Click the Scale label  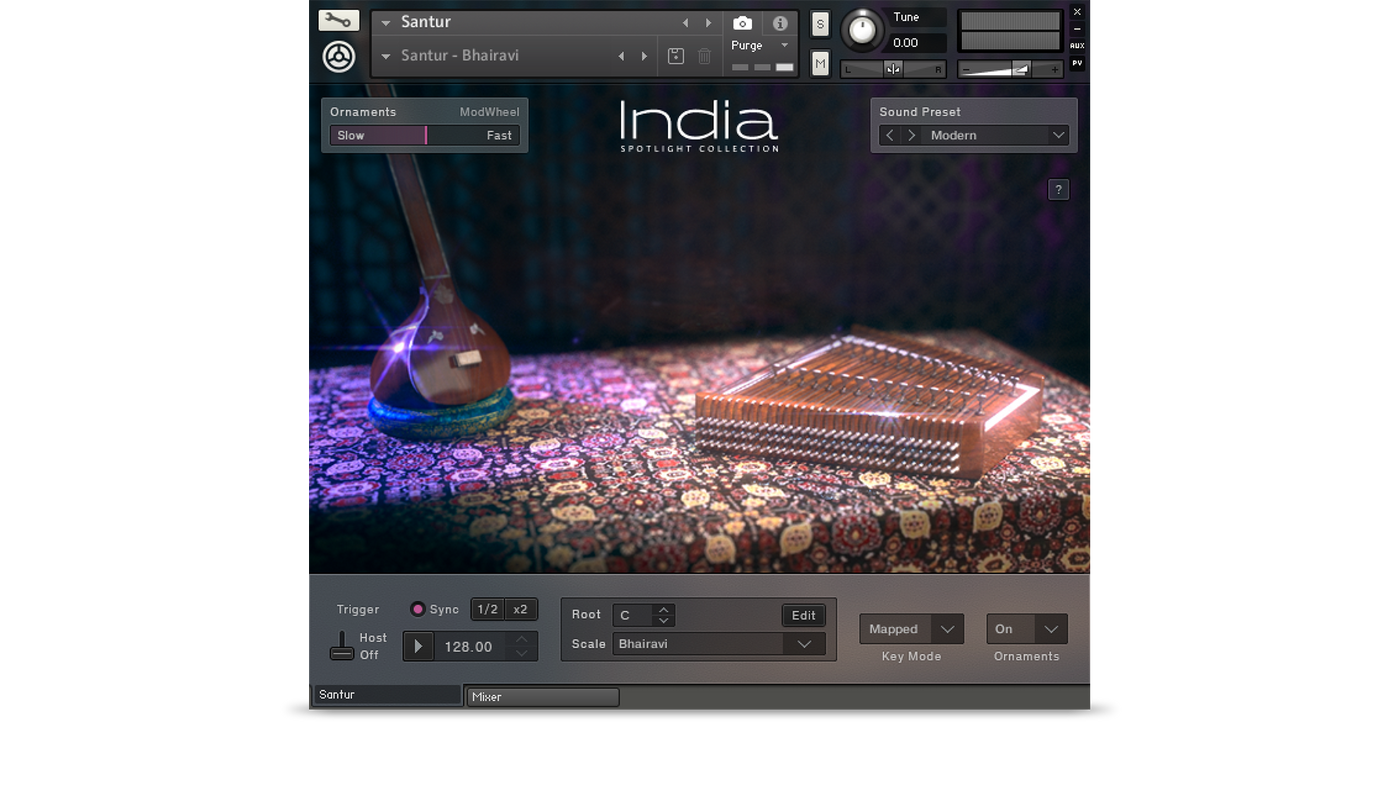click(x=589, y=644)
